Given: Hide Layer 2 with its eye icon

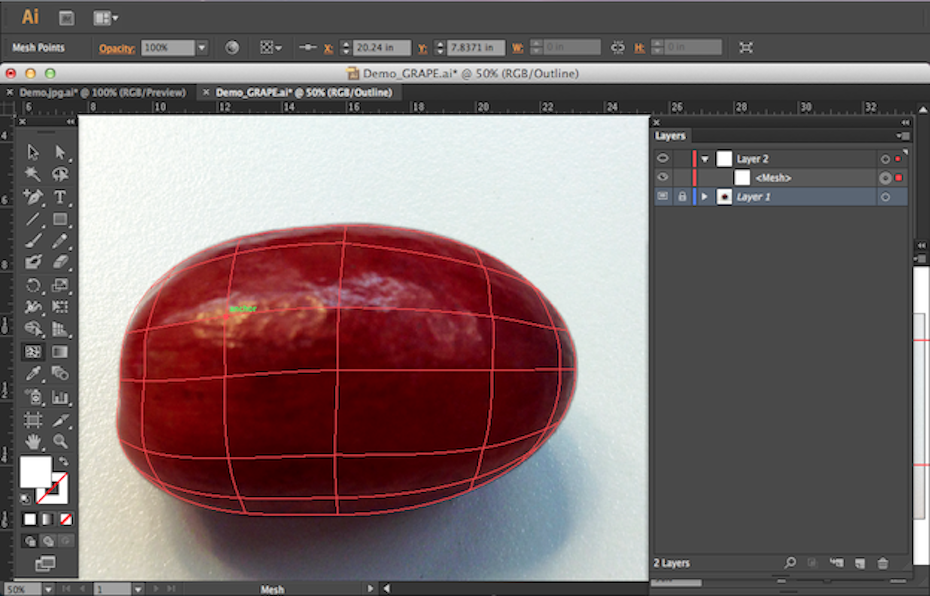Looking at the screenshot, I should (662, 159).
